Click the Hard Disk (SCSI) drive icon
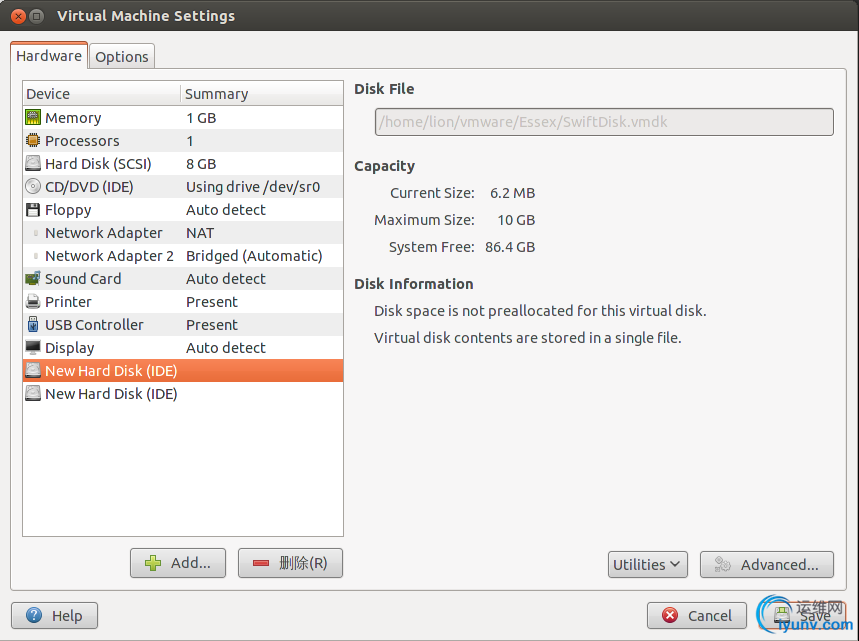 click(x=33, y=164)
